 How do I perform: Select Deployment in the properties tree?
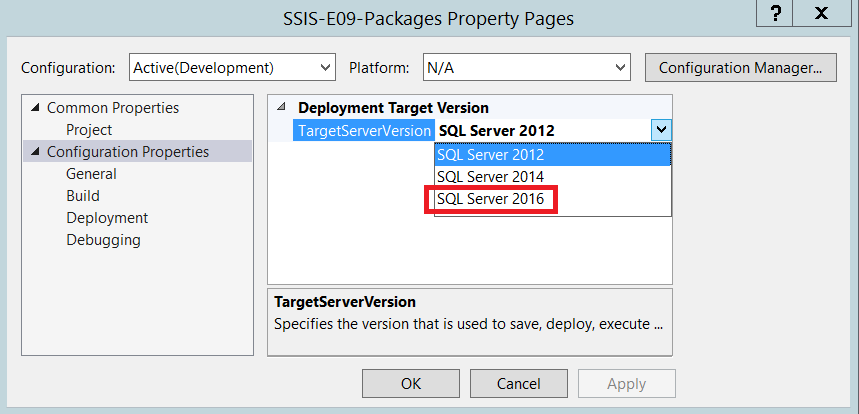pyautogui.click(x=107, y=217)
